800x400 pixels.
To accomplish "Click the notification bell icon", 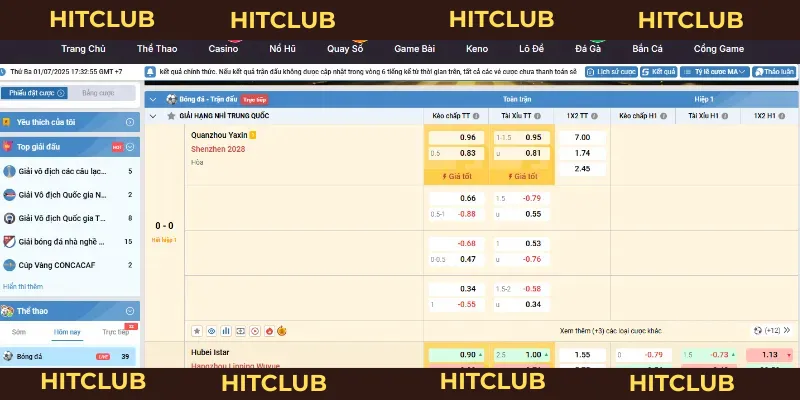I will [151, 71].
